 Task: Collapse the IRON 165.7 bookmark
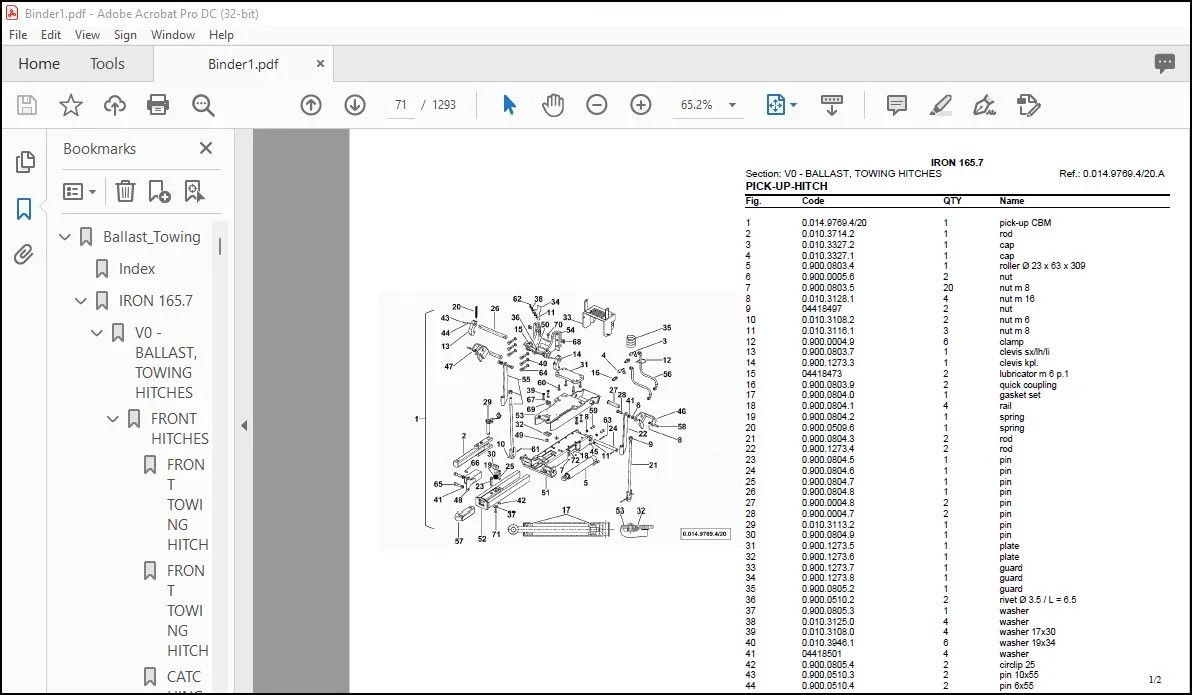pyautogui.click(x=81, y=301)
